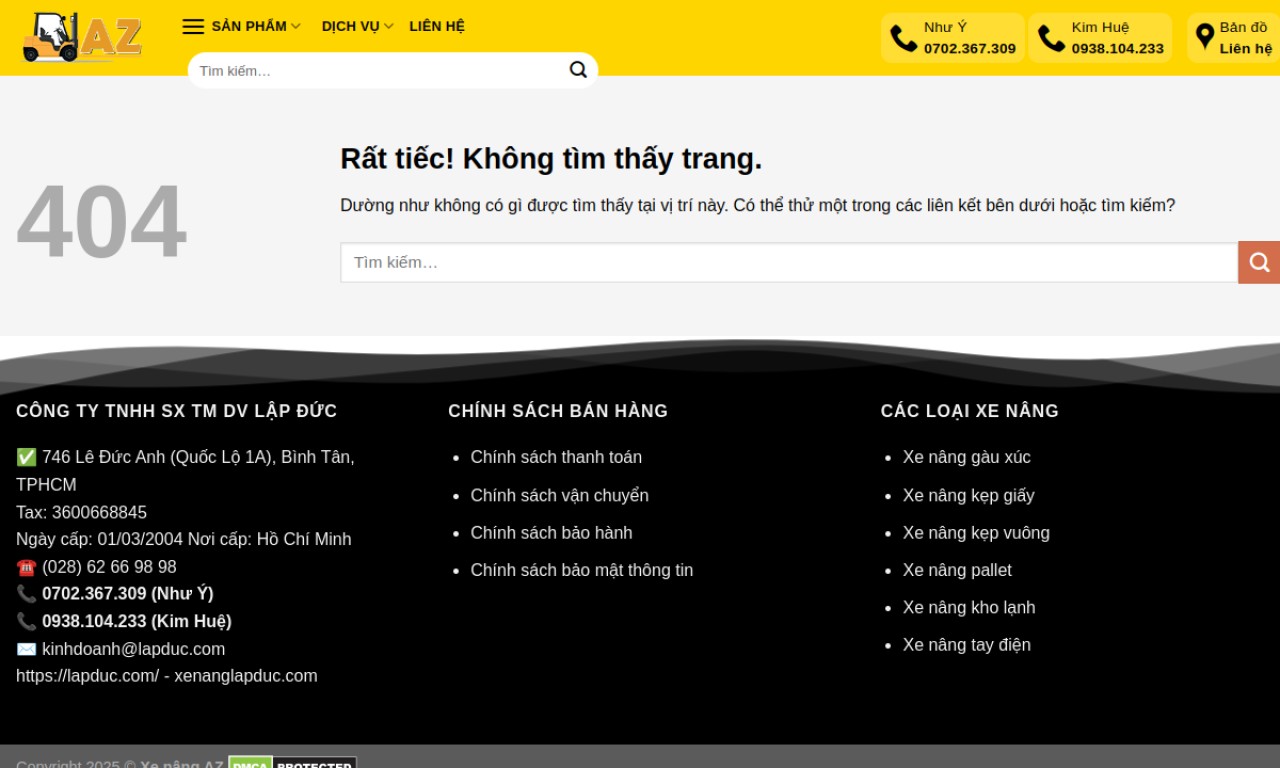Click CÁC LOẠI XE NÂNG heading
The height and width of the screenshot is (768, 1280).
click(x=969, y=411)
